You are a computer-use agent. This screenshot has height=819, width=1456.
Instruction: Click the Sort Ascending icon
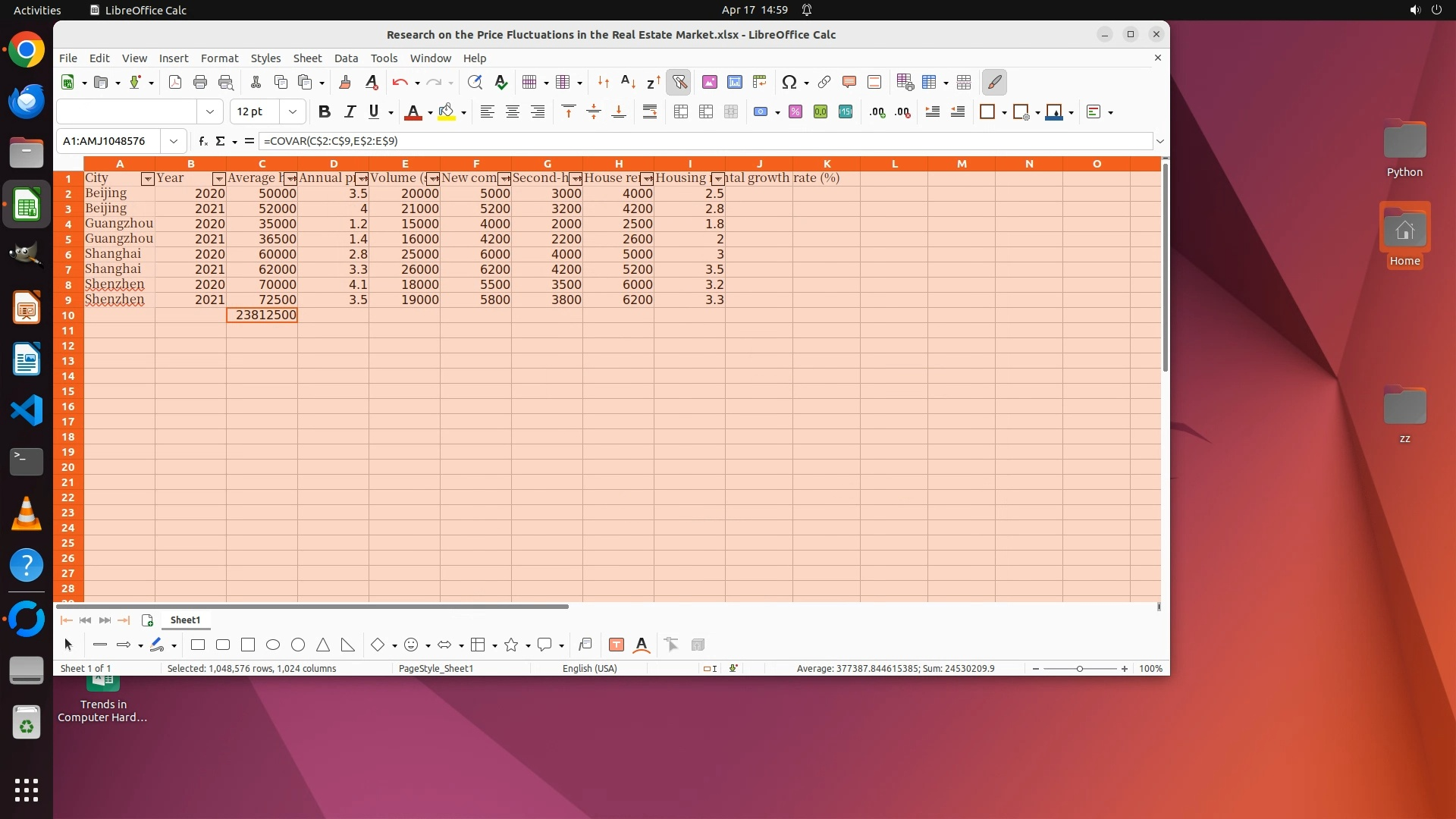(x=628, y=82)
